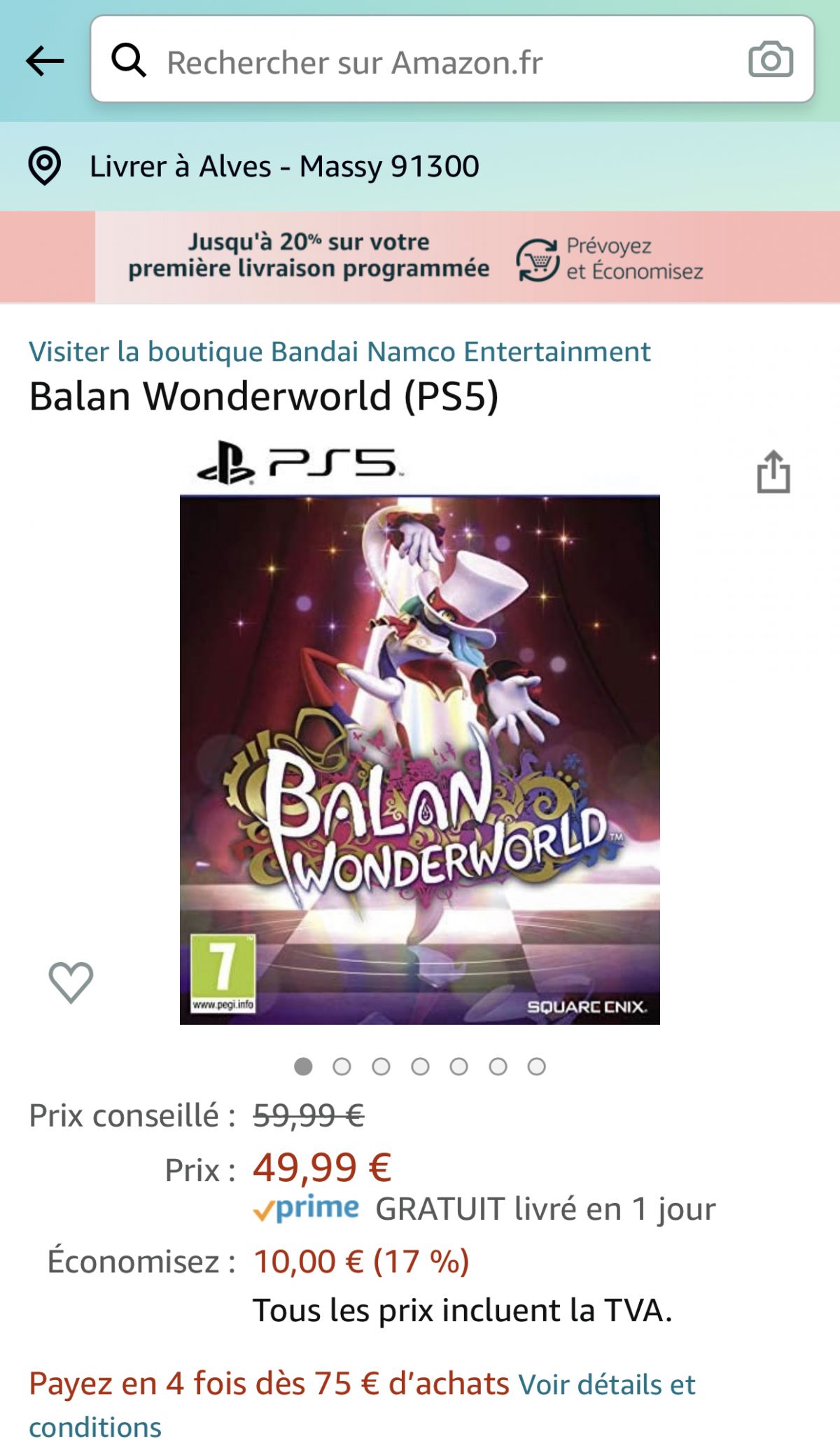Visit the Bandai Namco Entertainment store link
Viewport: 840px width, 1441px height.
click(339, 351)
